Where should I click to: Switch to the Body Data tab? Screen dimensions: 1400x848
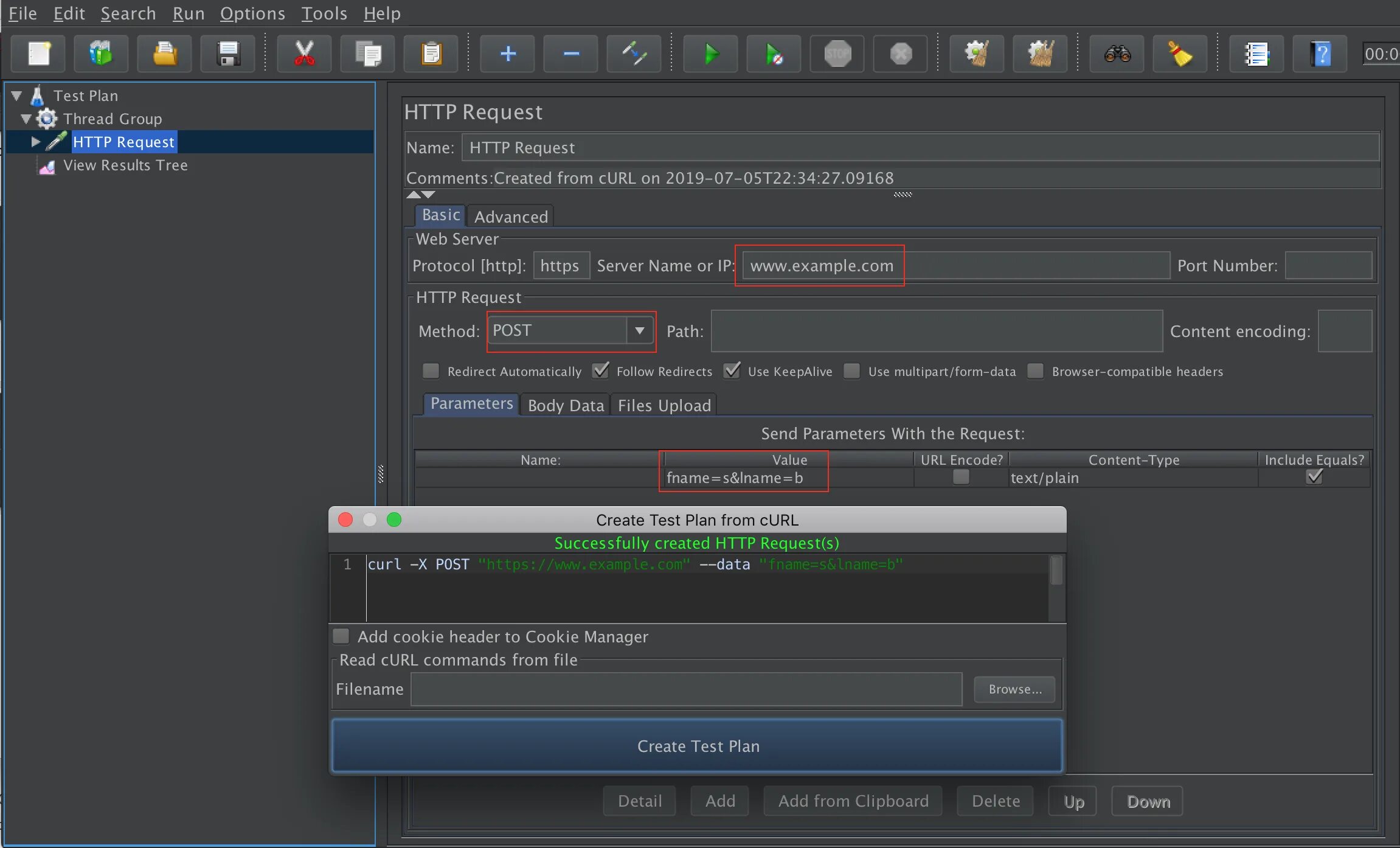coord(567,405)
